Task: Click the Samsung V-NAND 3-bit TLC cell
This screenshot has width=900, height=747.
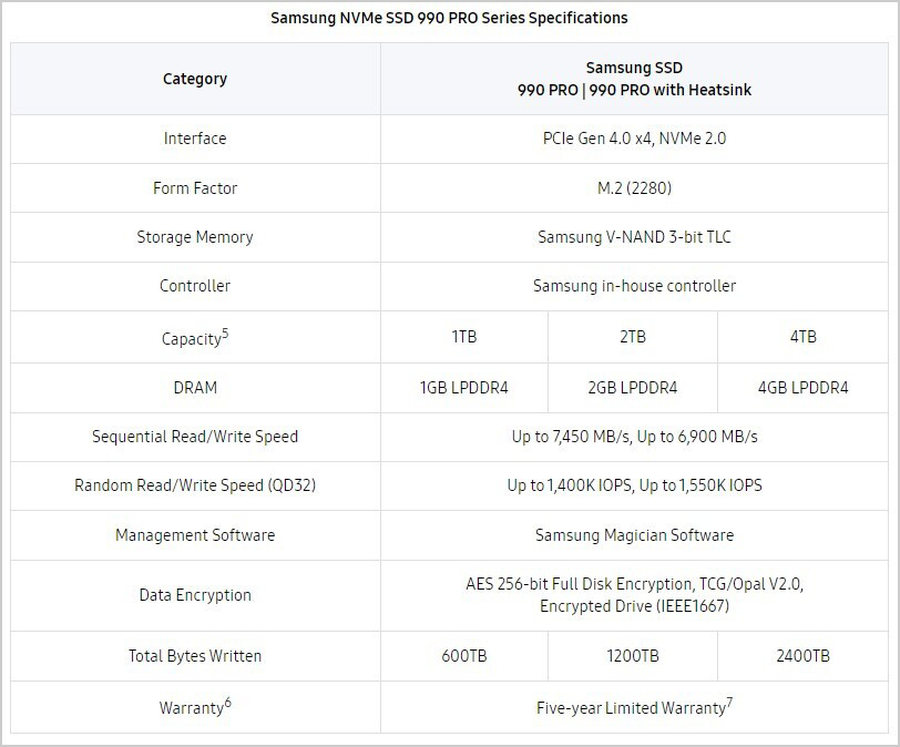Action: tap(634, 237)
